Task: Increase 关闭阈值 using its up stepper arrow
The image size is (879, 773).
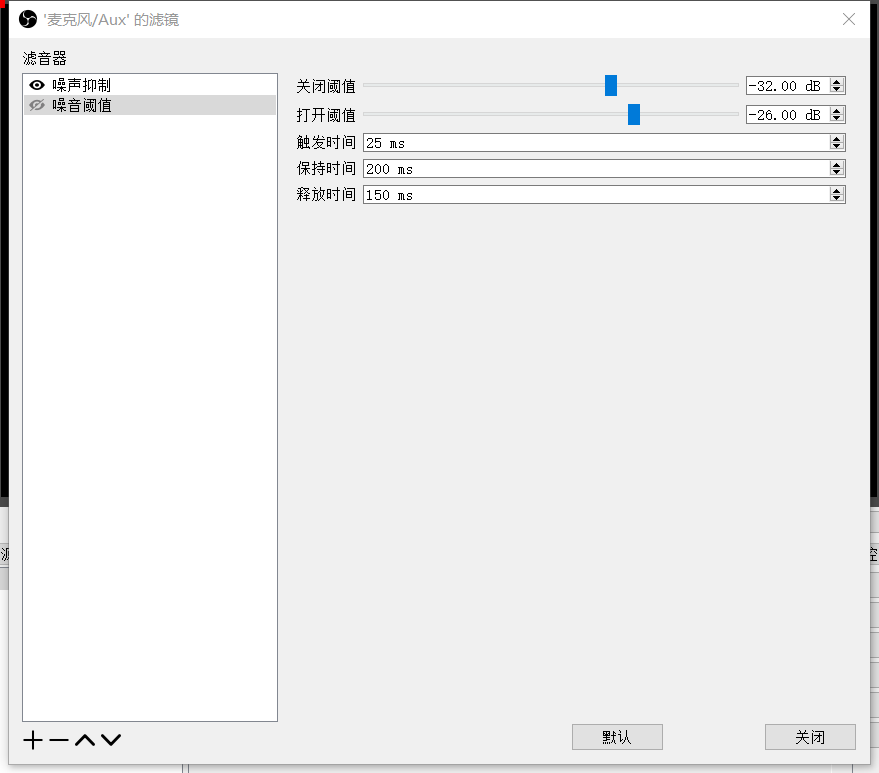Action: click(x=836, y=80)
